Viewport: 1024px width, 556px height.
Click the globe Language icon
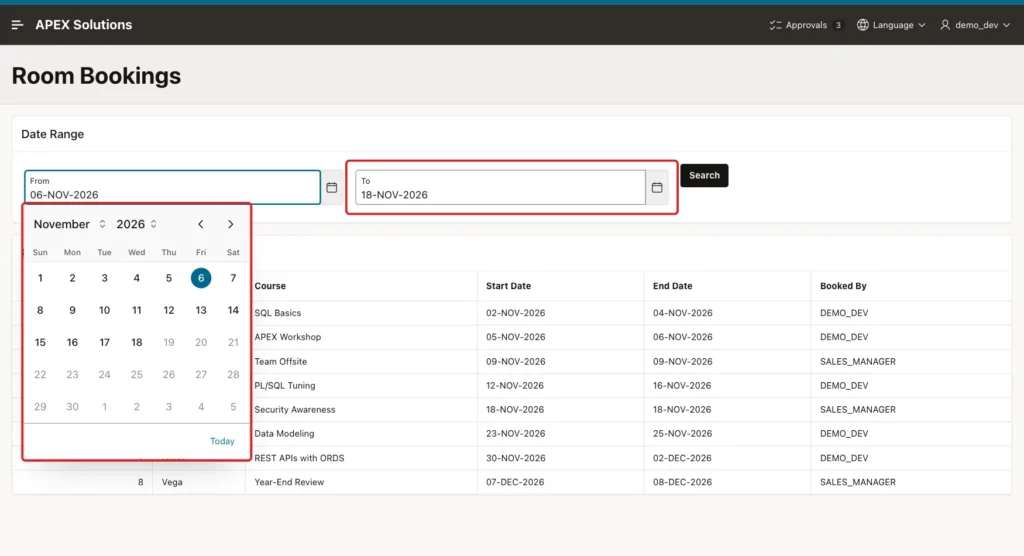(863, 25)
